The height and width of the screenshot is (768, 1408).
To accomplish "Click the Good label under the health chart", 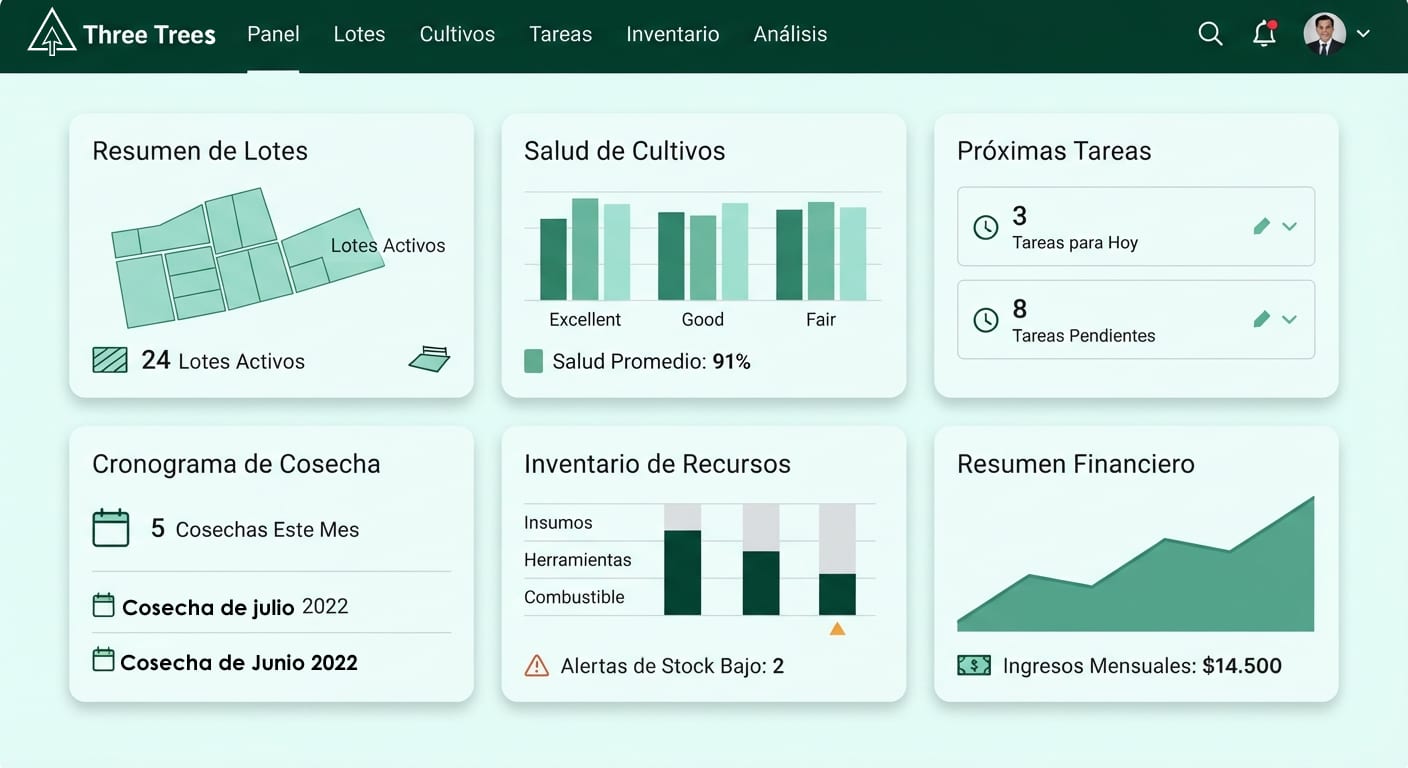I will (703, 320).
